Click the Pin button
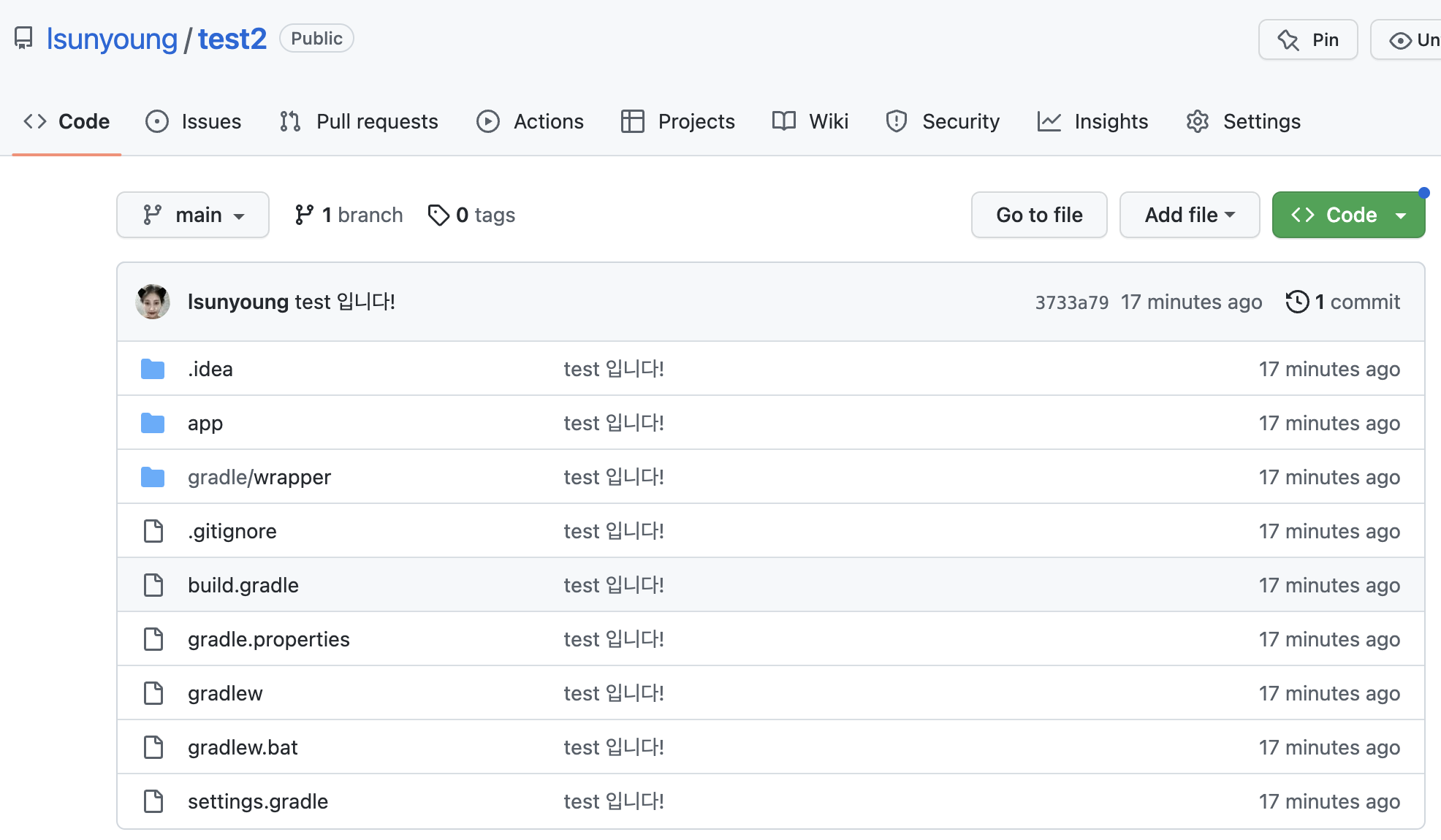This screenshot has width=1441, height=840. tap(1307, 39)
